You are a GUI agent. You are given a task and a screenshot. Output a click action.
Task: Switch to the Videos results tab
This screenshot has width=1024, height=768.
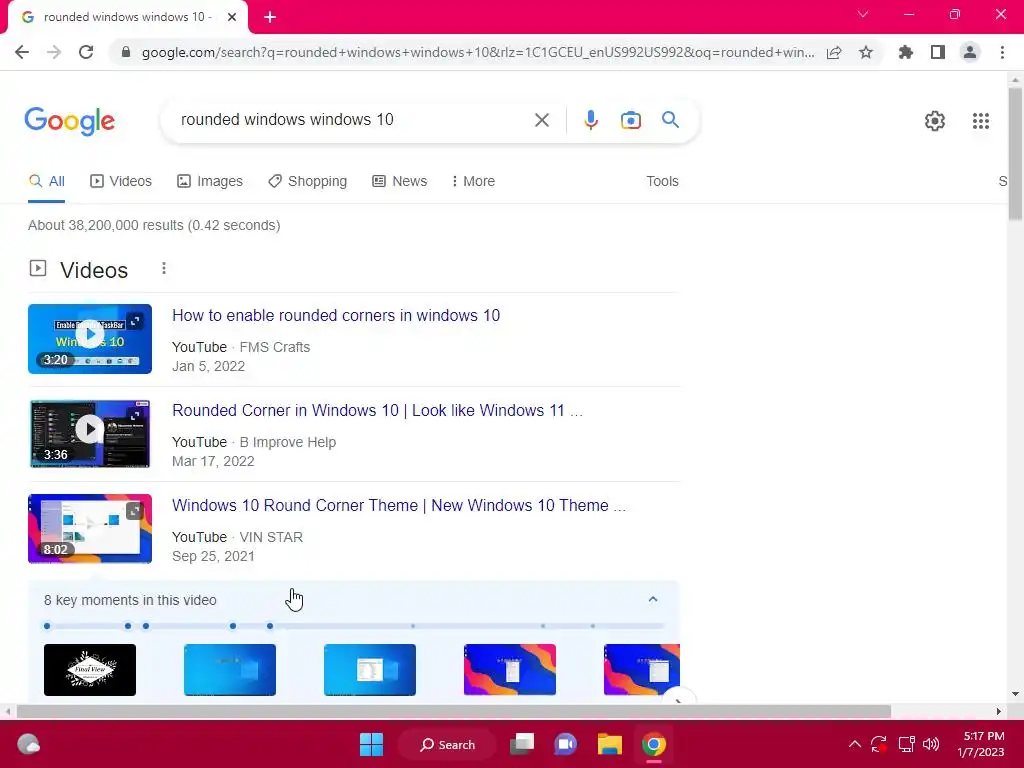pyautogui.click(x=121, y=182)
